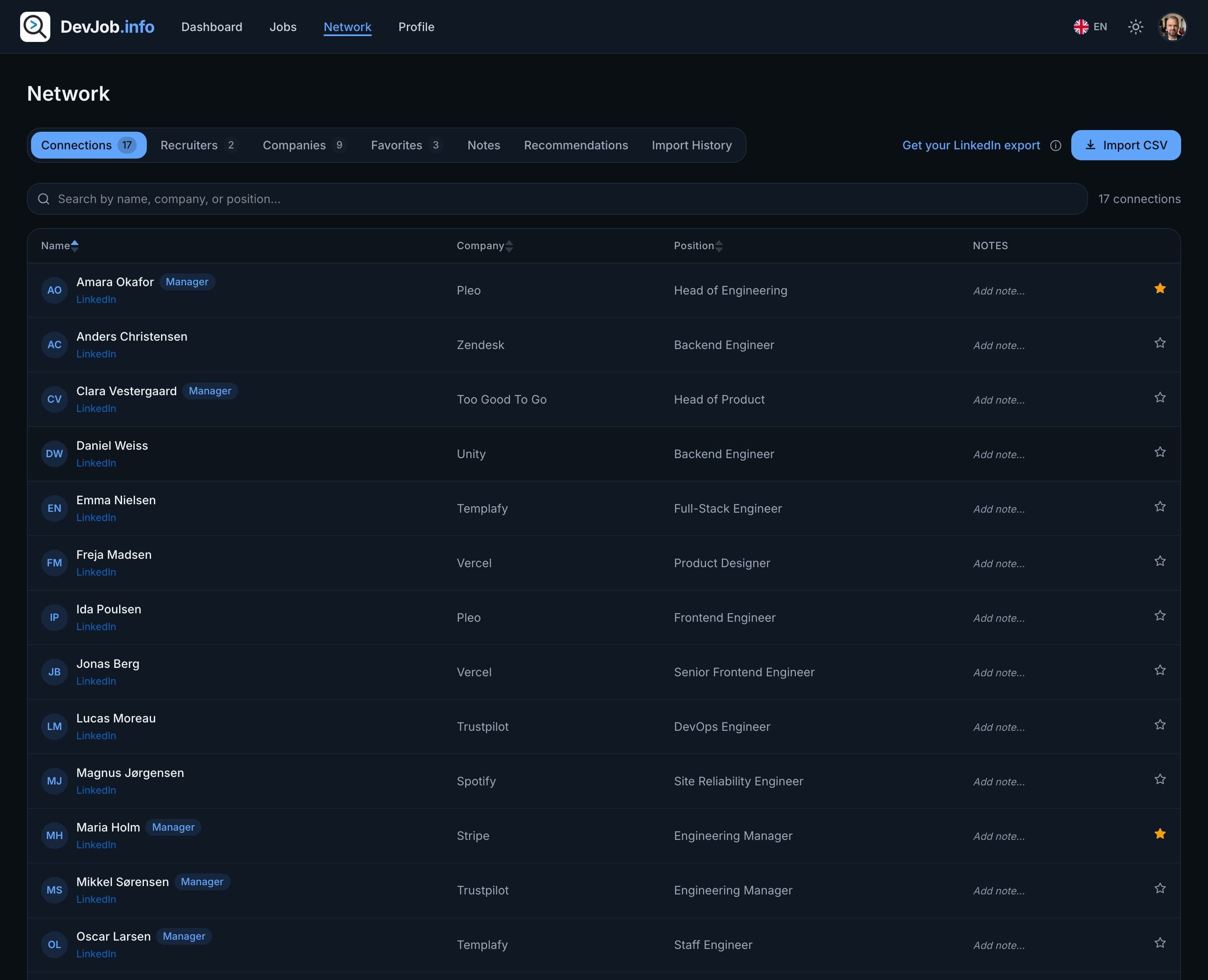The width and height of the screenshot is (1208, 980).
Task: Star Daniel Weiss as favorite
Action: tap(1160, 452)
